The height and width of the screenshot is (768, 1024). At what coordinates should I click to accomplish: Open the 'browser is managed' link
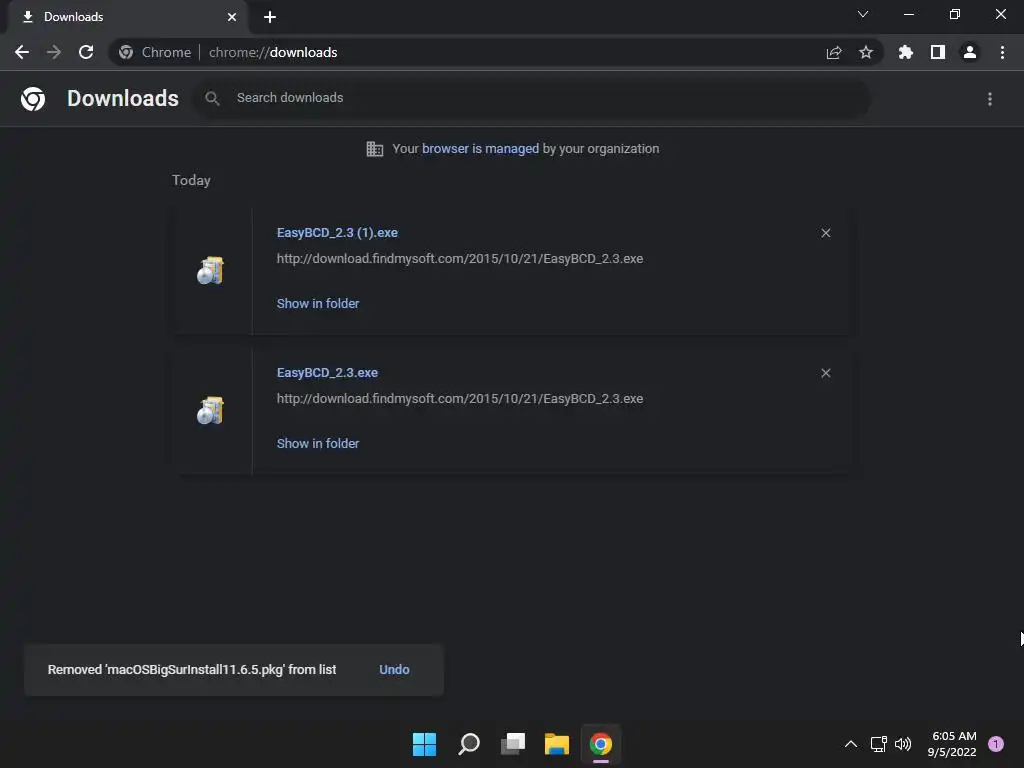tap(481, 148)
